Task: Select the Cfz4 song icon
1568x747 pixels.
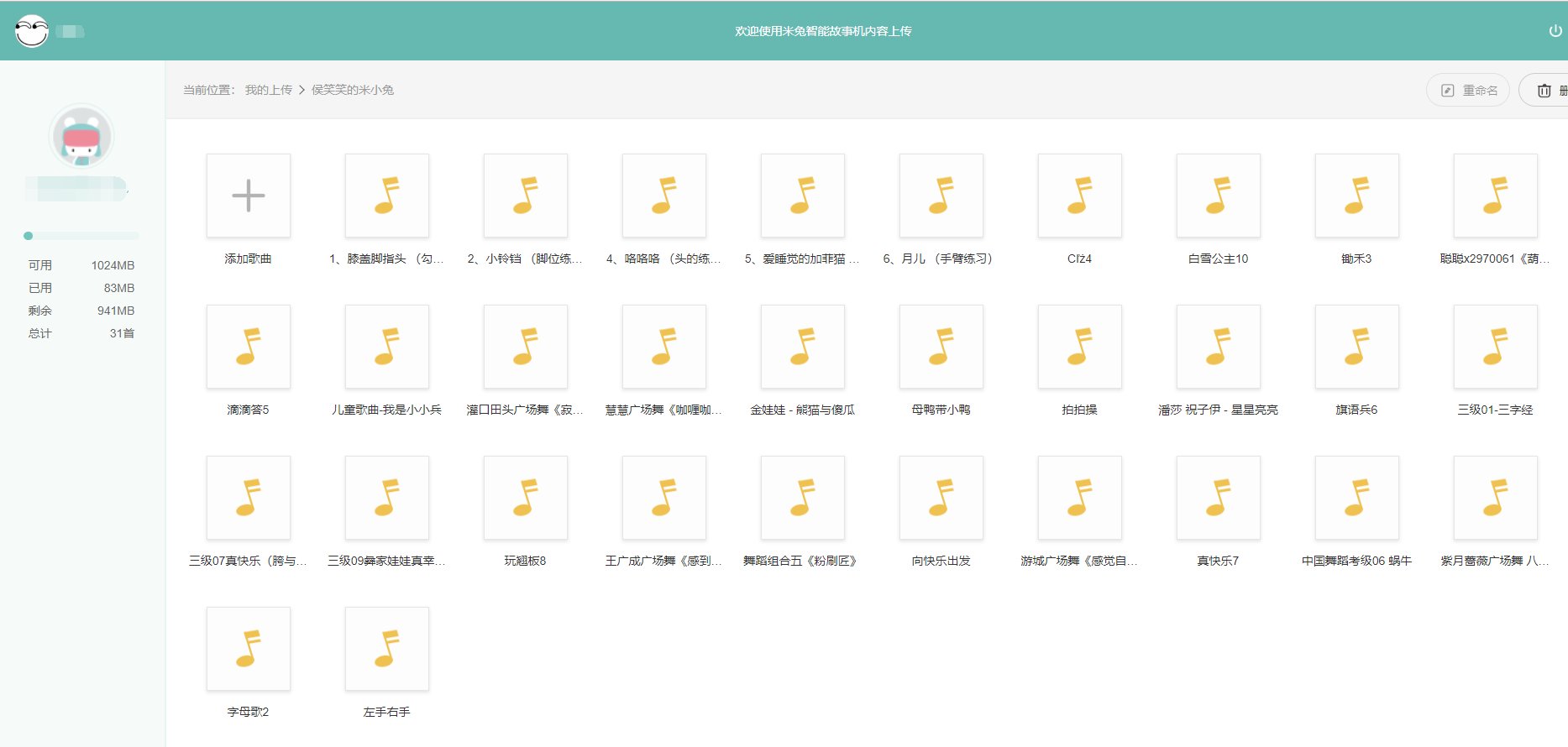Action: coord(1080,196)
